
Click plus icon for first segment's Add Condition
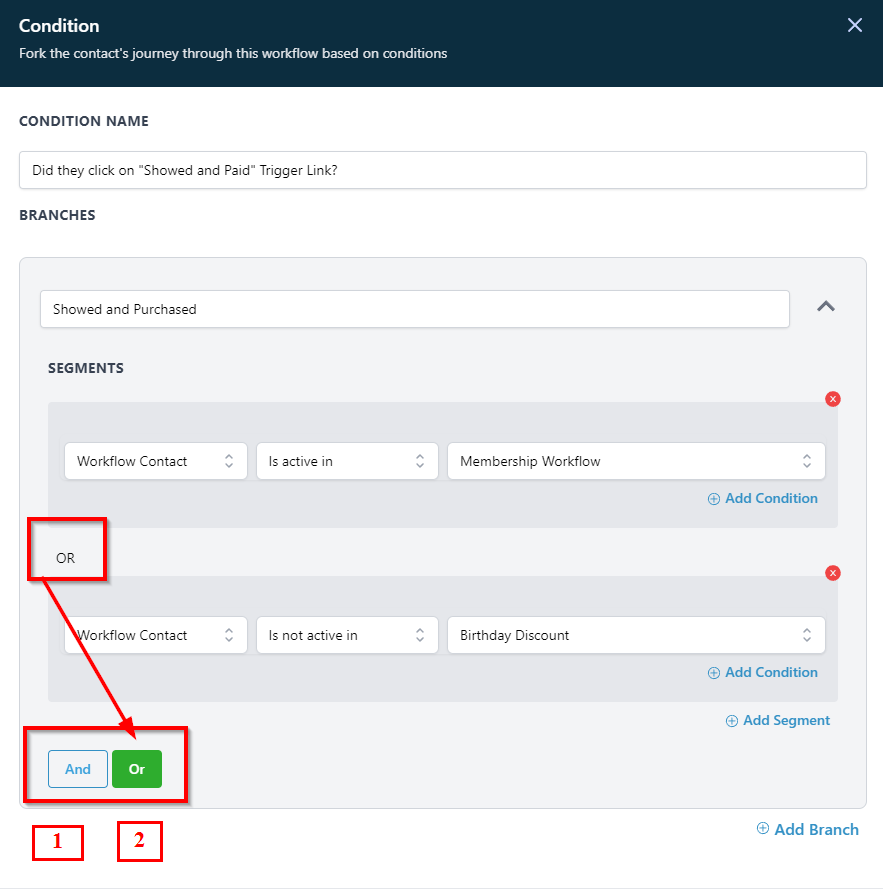tap(714, 499)
